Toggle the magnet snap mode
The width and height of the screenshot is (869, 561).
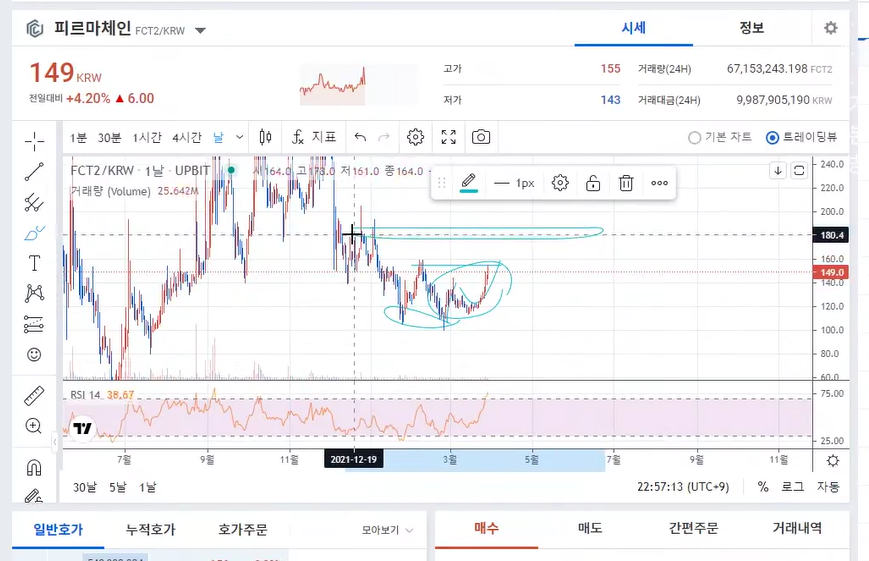pos(34,468)
